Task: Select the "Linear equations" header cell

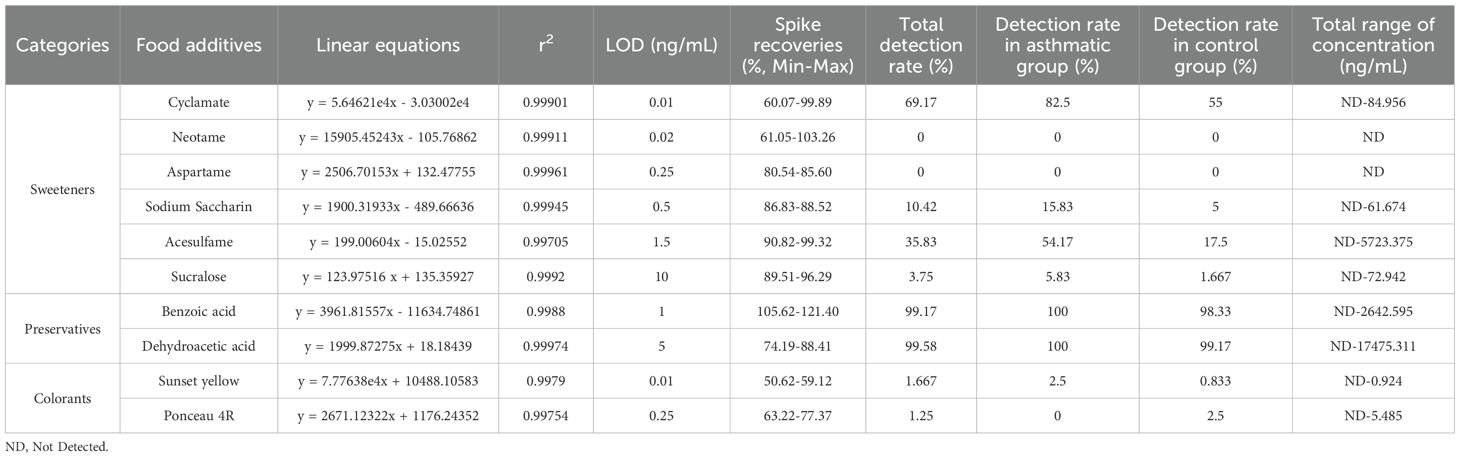Action: (x=388, y=45)
